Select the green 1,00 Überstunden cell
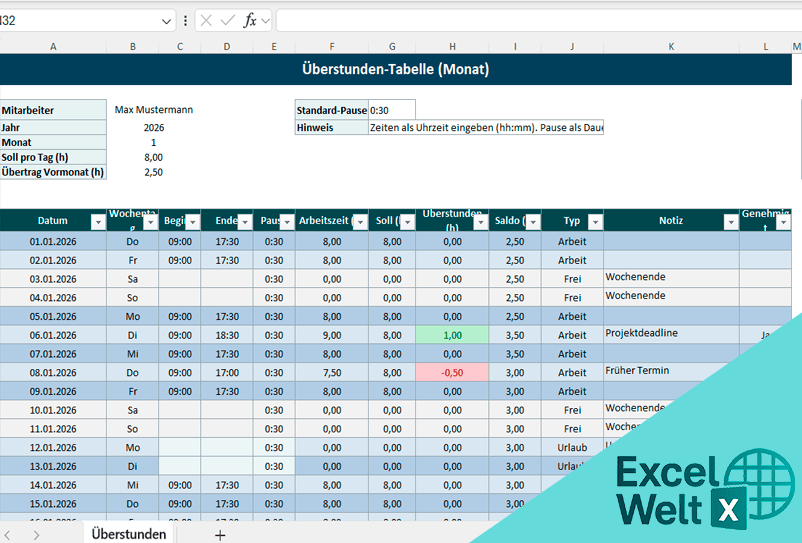 [453, 335]
